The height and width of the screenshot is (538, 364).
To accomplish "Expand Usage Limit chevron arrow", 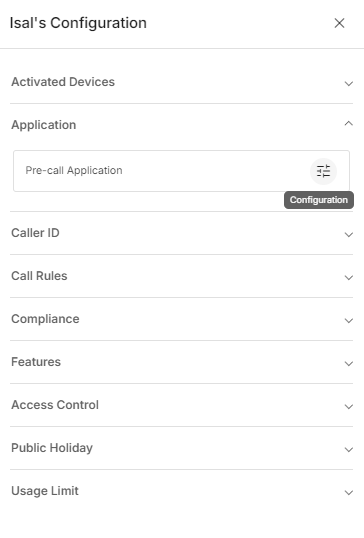I will tap(349, 492).
